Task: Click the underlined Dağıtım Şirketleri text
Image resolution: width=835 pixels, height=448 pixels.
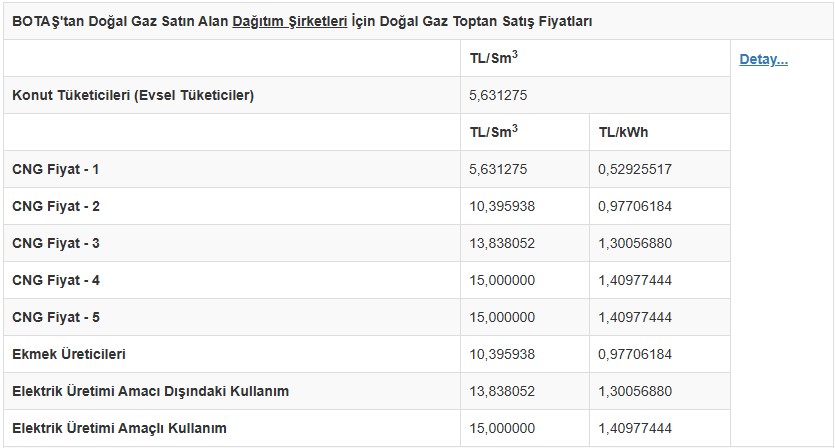Action: 290,20
